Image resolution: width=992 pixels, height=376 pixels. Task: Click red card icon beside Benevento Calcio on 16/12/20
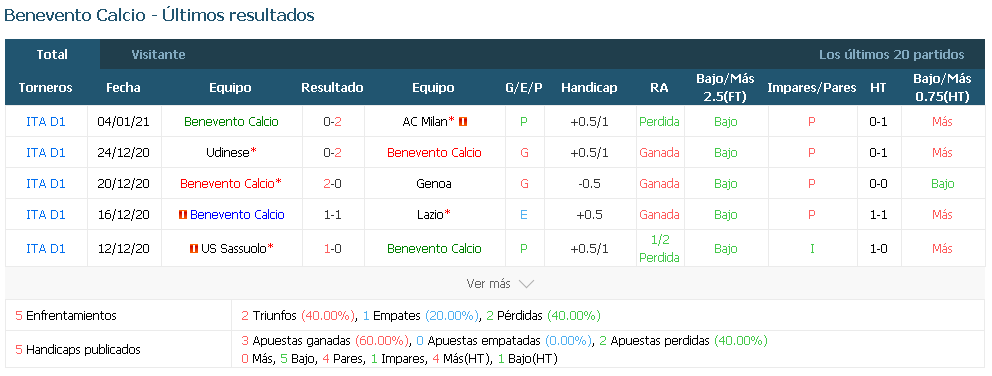click(183, 215)
